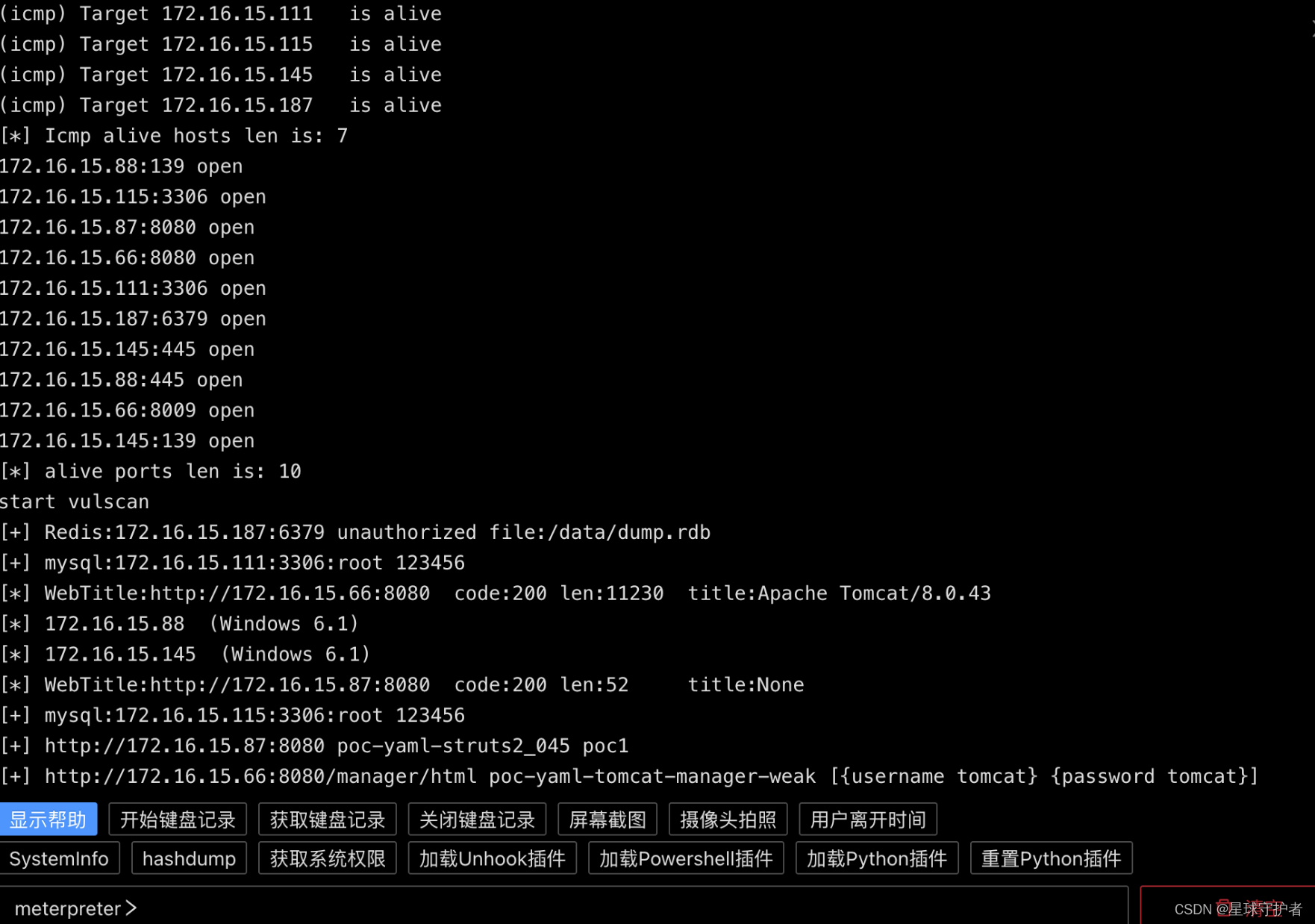Load the Unhook plugin
1315x924 pixels.
point(491,858)
